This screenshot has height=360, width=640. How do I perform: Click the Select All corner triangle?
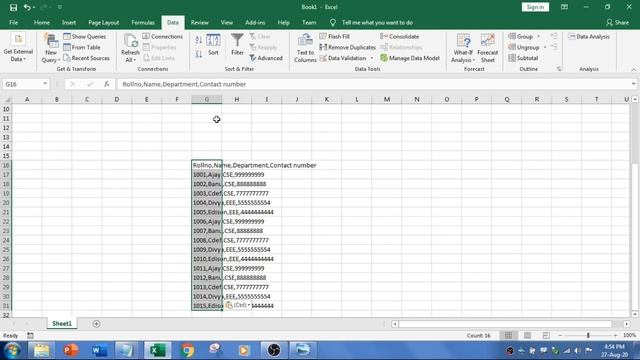pyautogui.click(x=6, y=99)
